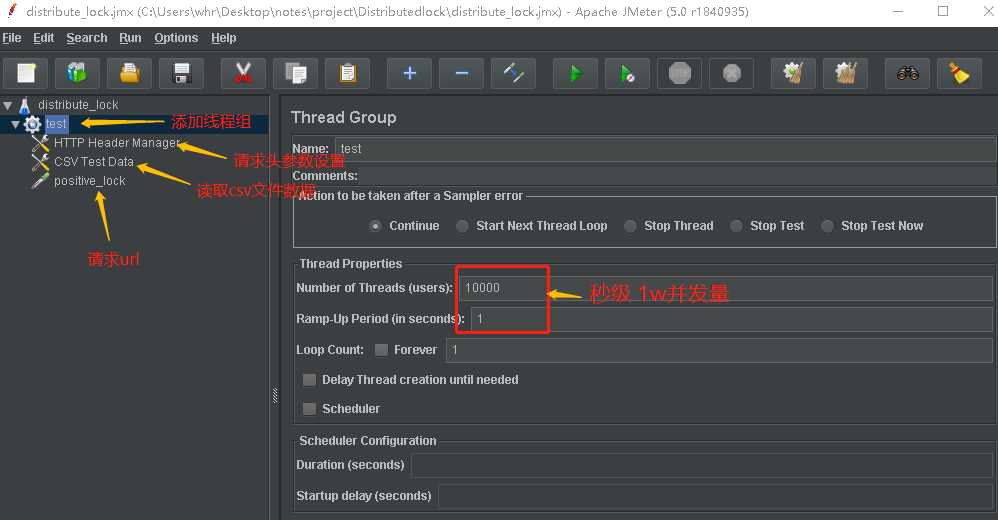The image size is (998, 520).
Task: Select the Stop Test radio option
Action: [x=736, y=226]
